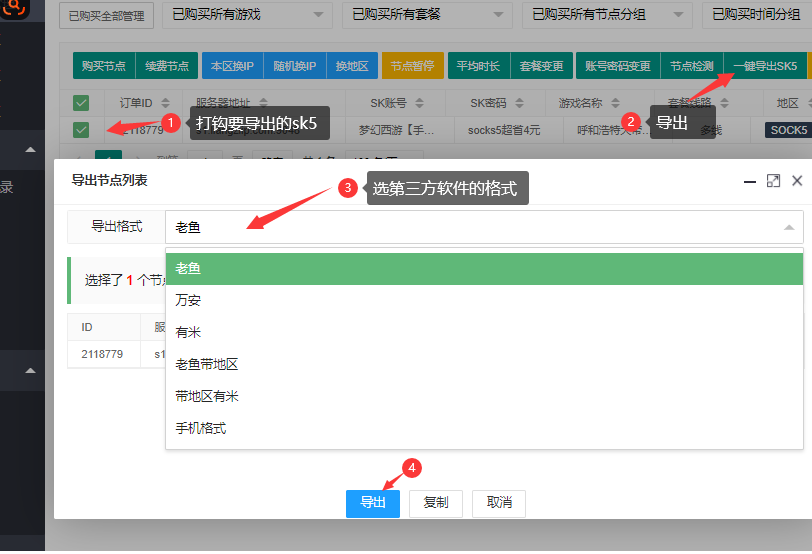This screenshot has height=554, width=812.
Task: Toggle the checkbox for order 2118779 row
Action: click(81, 129)
